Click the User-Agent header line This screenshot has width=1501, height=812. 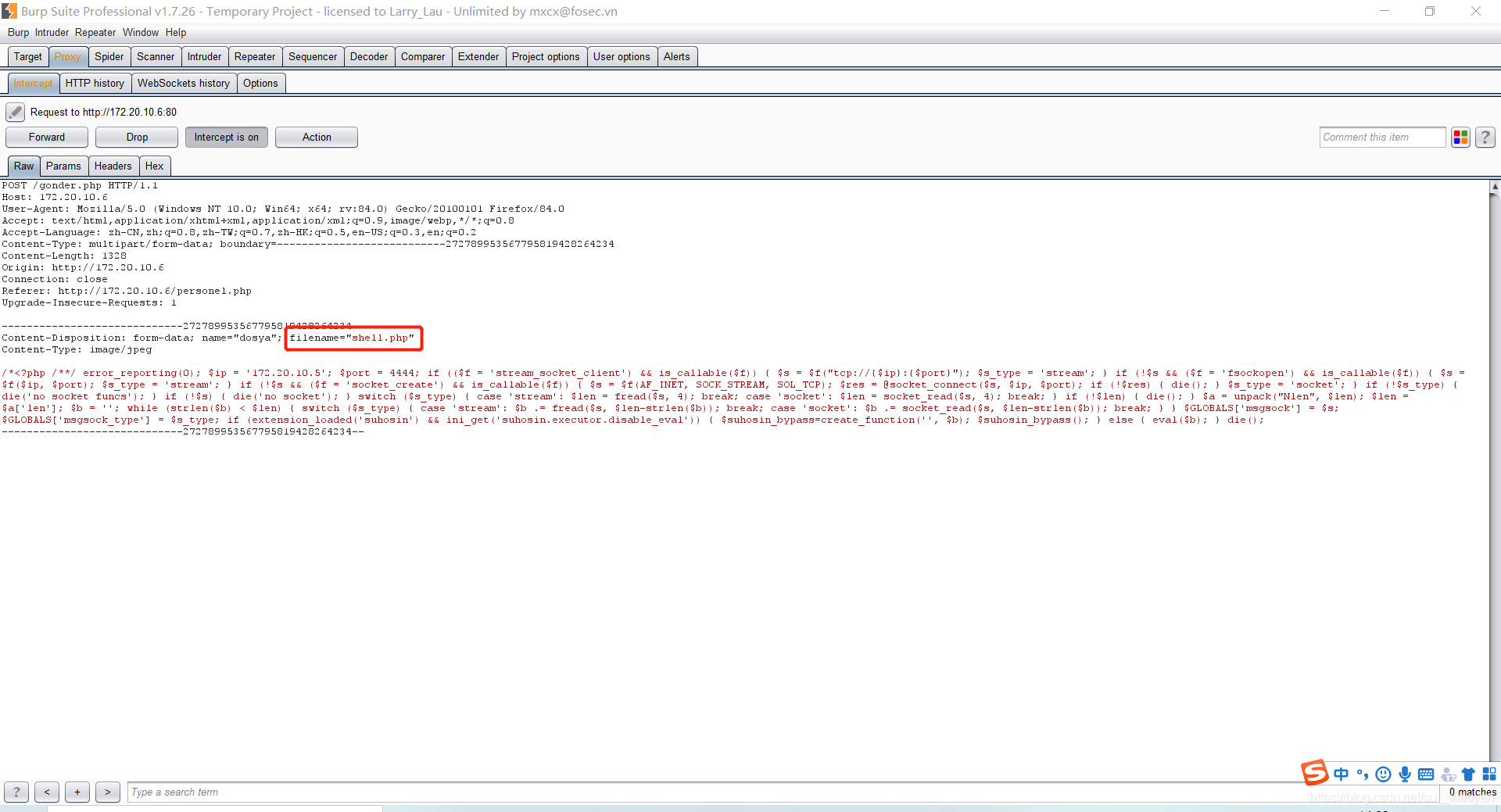[x=283, y=209]
